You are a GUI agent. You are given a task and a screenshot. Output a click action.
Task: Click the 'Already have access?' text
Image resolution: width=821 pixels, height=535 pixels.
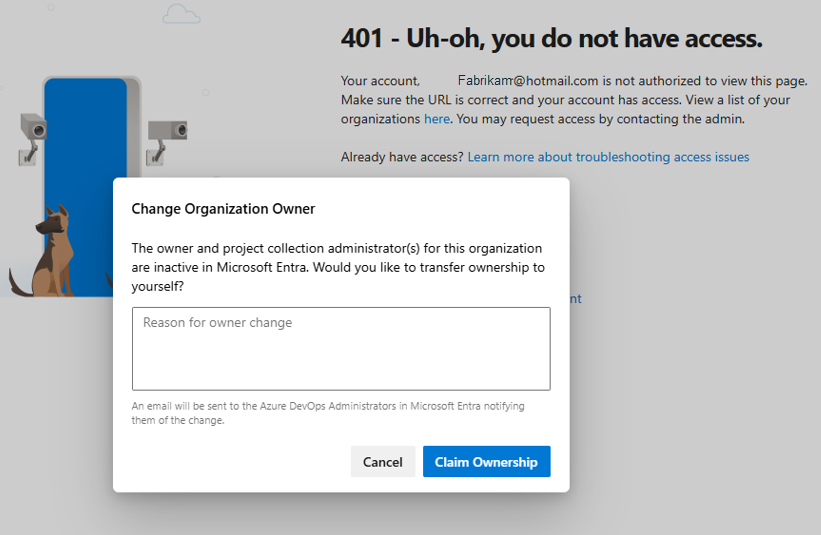402,157
